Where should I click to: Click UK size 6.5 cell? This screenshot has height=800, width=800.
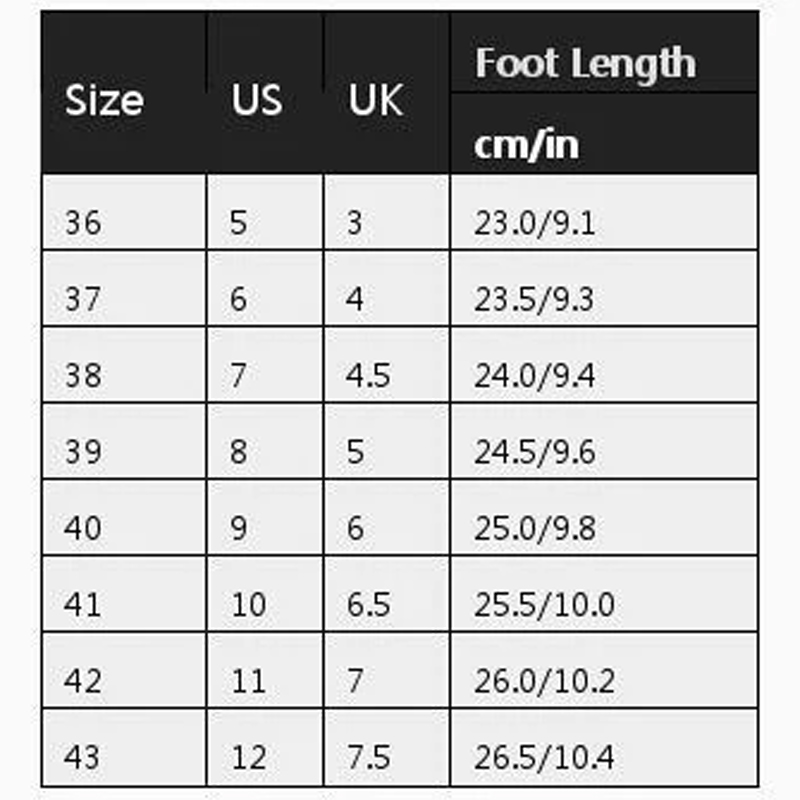369,605
